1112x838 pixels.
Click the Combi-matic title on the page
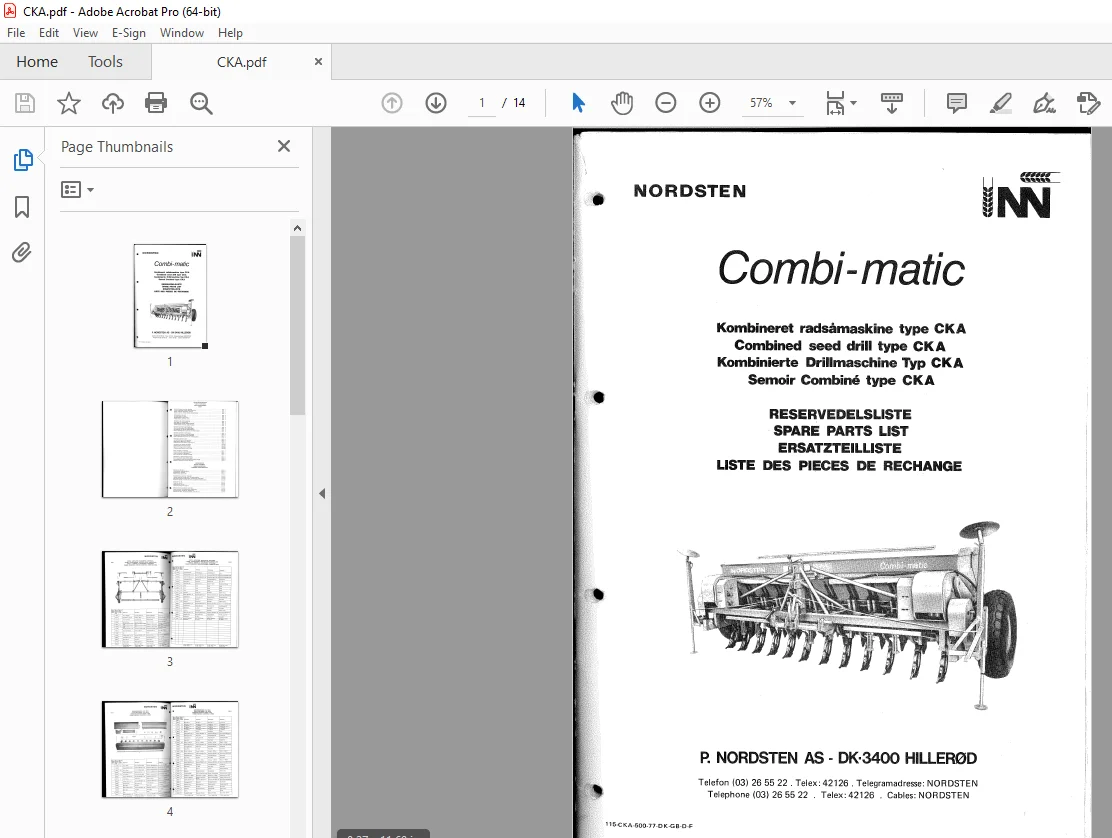[x=841, y=268]
